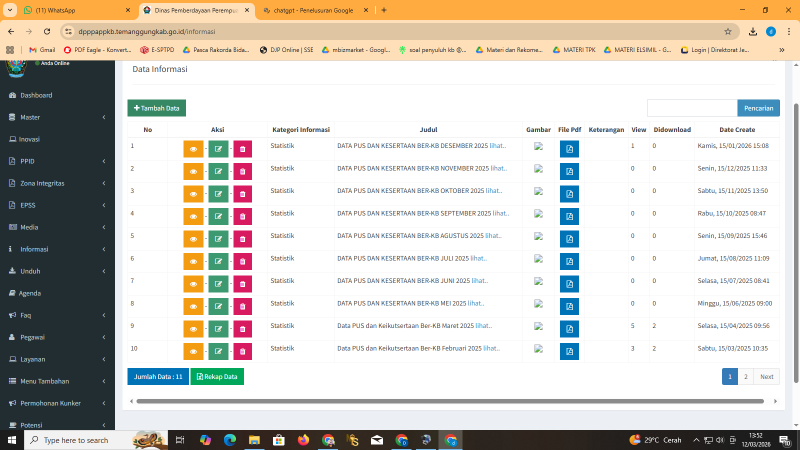This screenshot has width=800, height=450.
Task: Delete the Februari 2025 entry using trash icon
Action: point(243,350)
